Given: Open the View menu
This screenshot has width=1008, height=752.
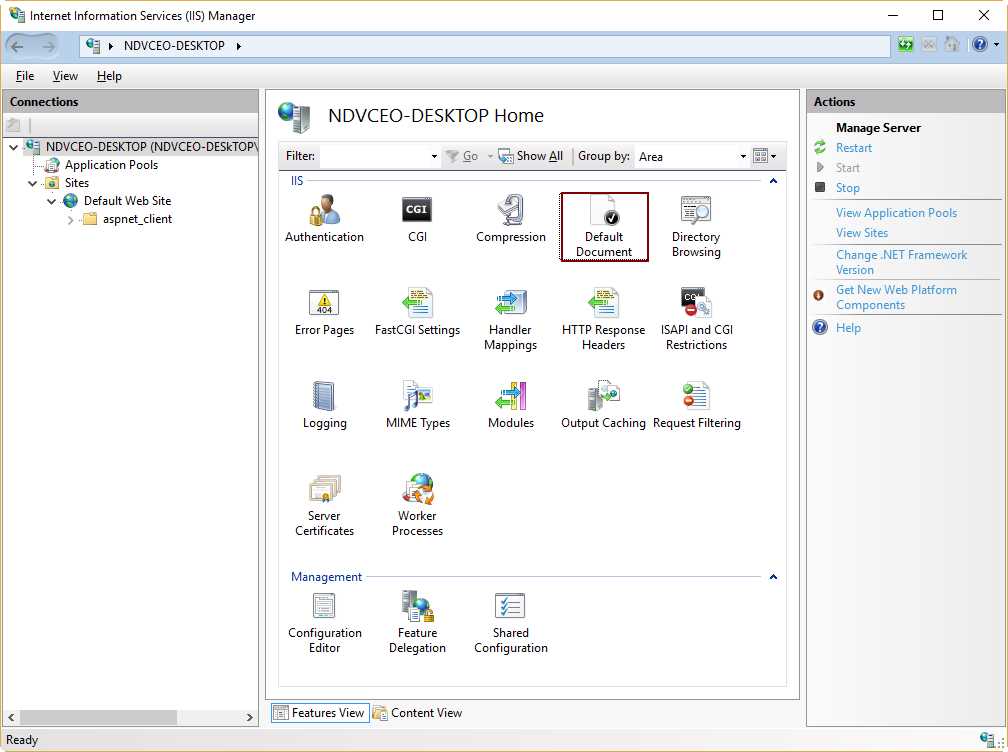Looking at the screenshot, I should (65, 75).
